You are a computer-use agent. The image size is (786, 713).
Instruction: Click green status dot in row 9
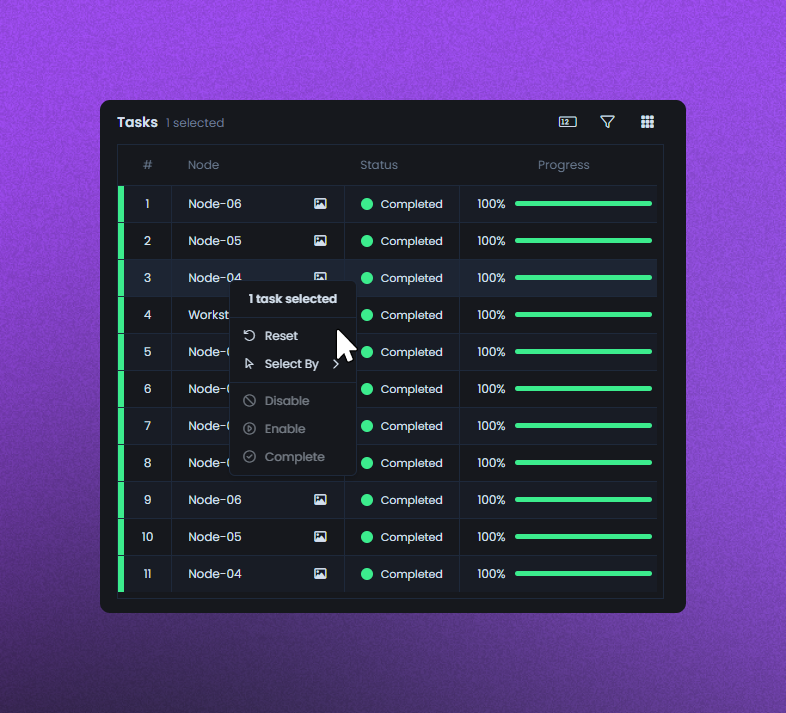click(367, 500)
